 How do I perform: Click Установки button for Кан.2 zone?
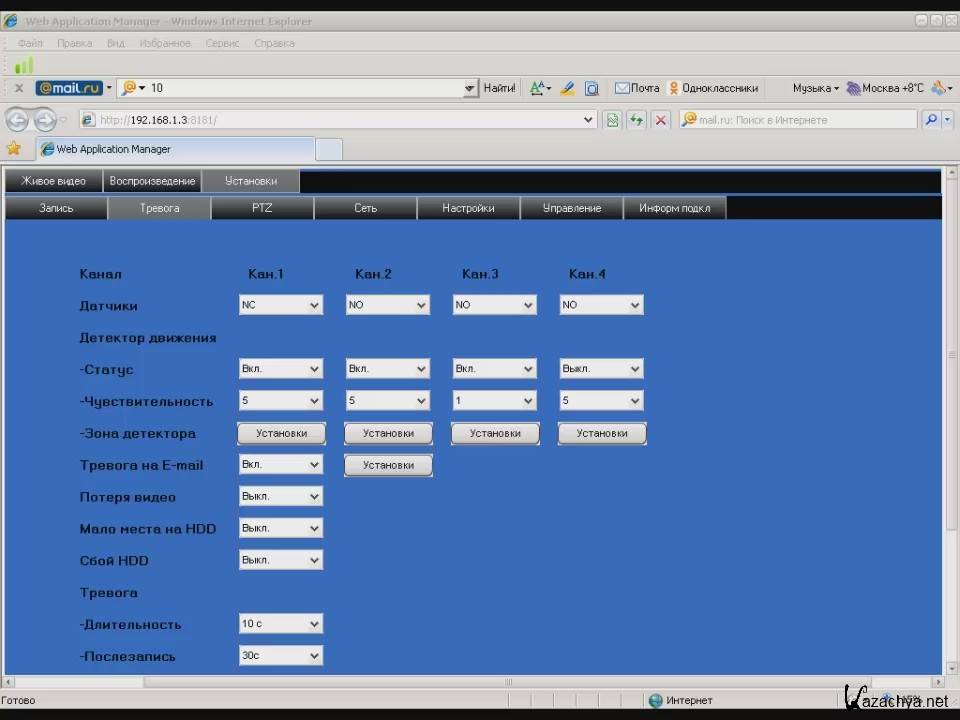click(388, 433)
